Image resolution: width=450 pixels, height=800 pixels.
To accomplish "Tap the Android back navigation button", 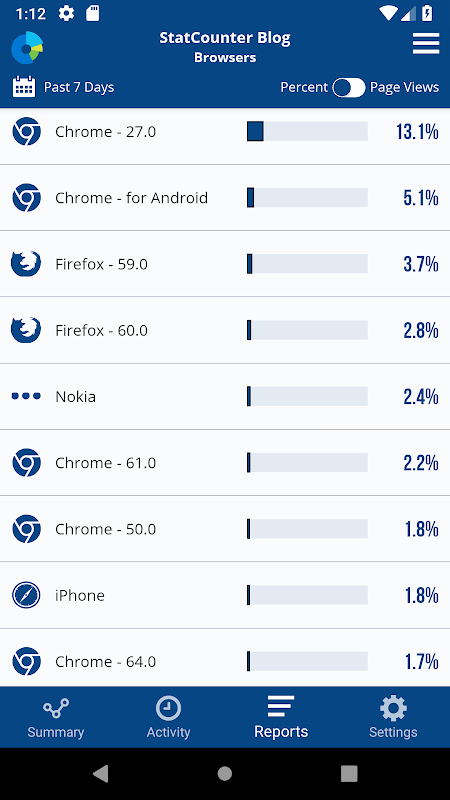I will point(101,774).
